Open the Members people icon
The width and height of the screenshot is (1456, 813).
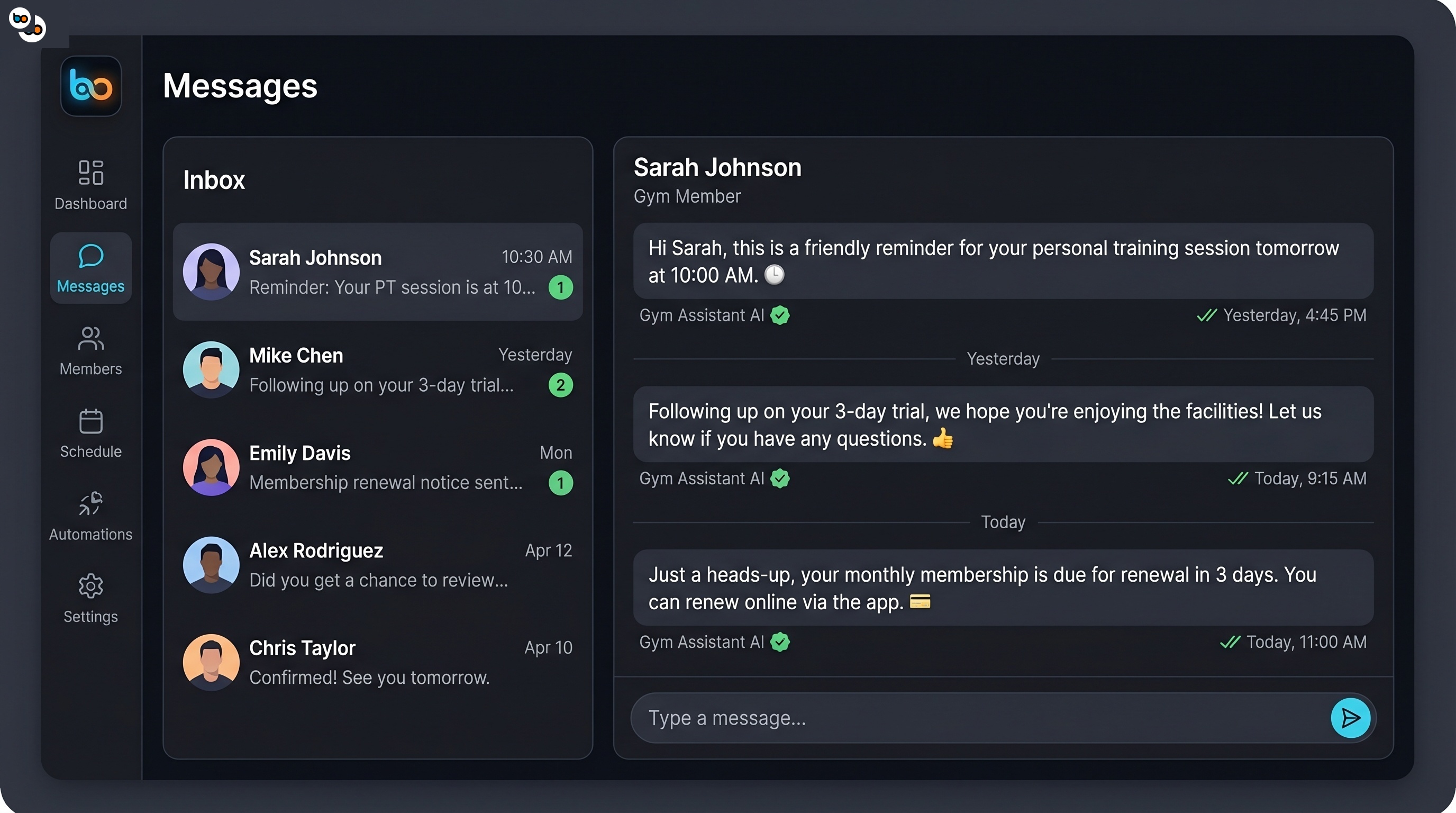(90, 339)
